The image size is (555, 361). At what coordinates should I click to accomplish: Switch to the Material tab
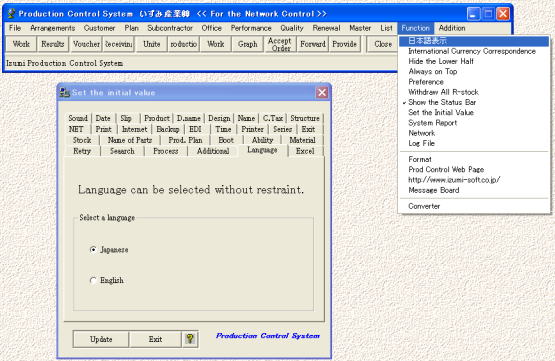tap(302, 140)
